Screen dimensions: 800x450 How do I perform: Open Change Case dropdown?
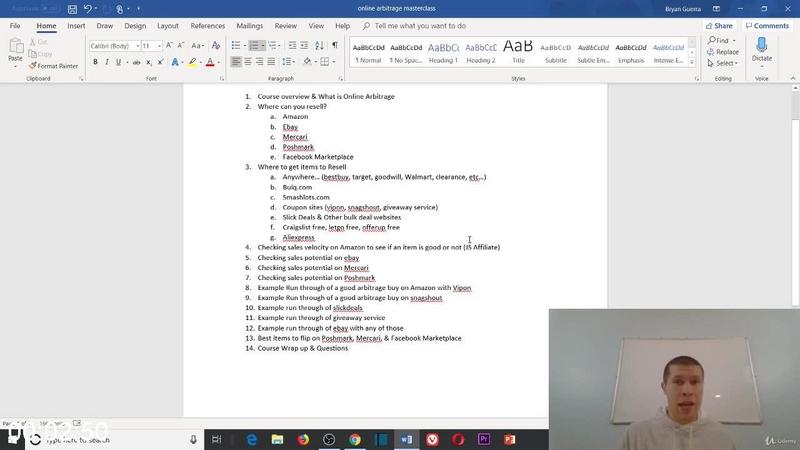click(x=197, y=45)
